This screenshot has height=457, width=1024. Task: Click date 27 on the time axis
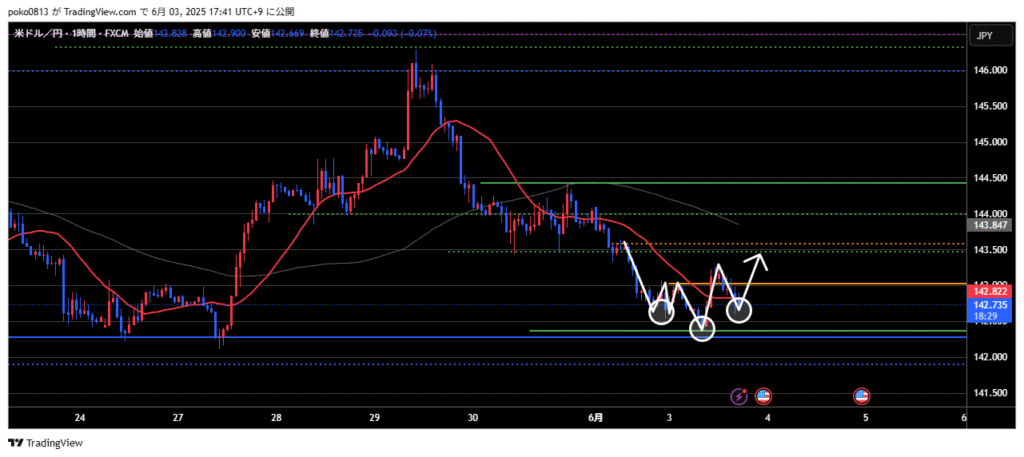point(177,417)
